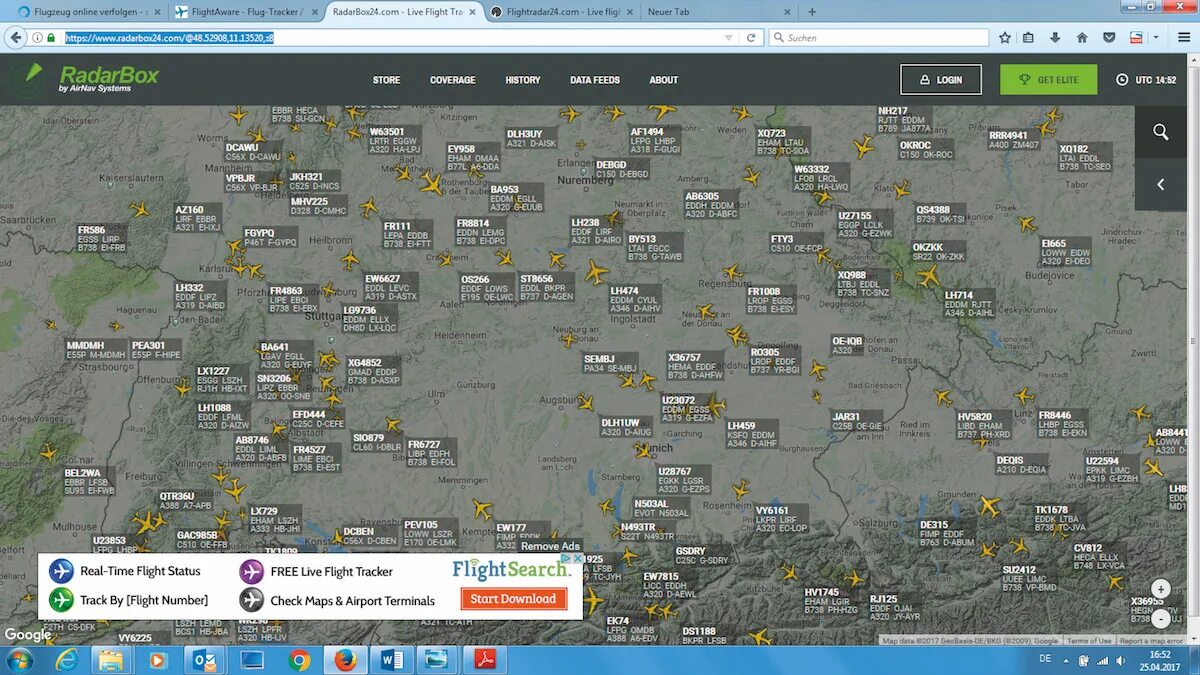Viewport: 1200px width, 675px height.
Task: Reload the page with refresh icon
Action: [751, 37]
